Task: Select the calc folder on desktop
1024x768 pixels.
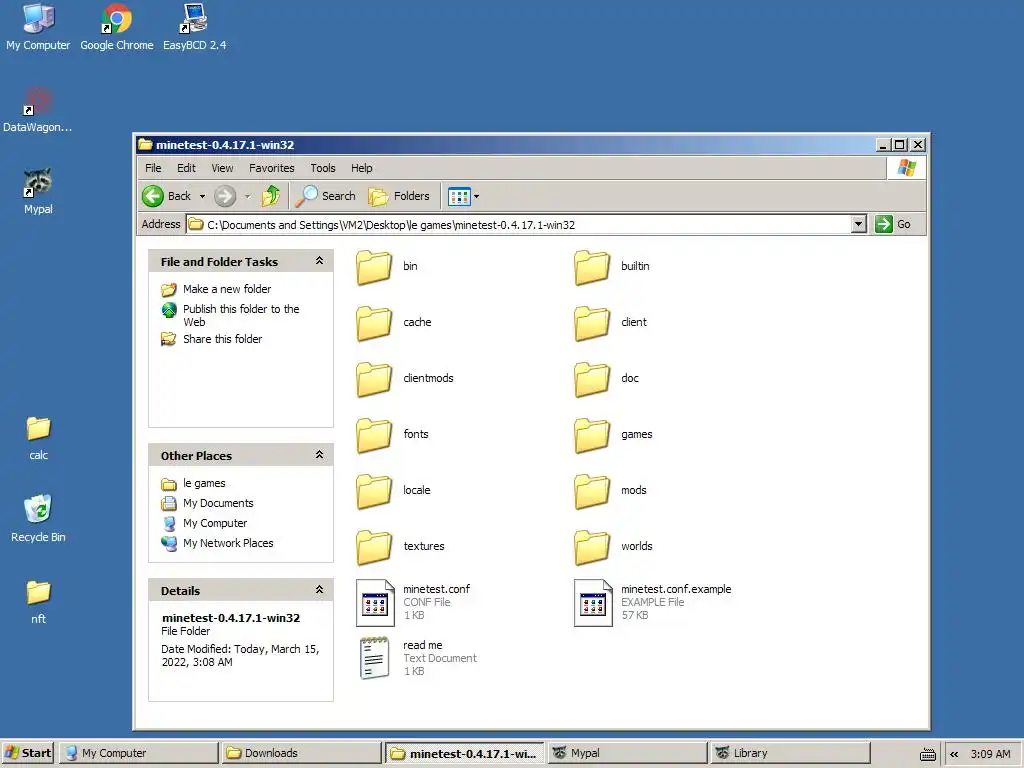Action: 38,438
